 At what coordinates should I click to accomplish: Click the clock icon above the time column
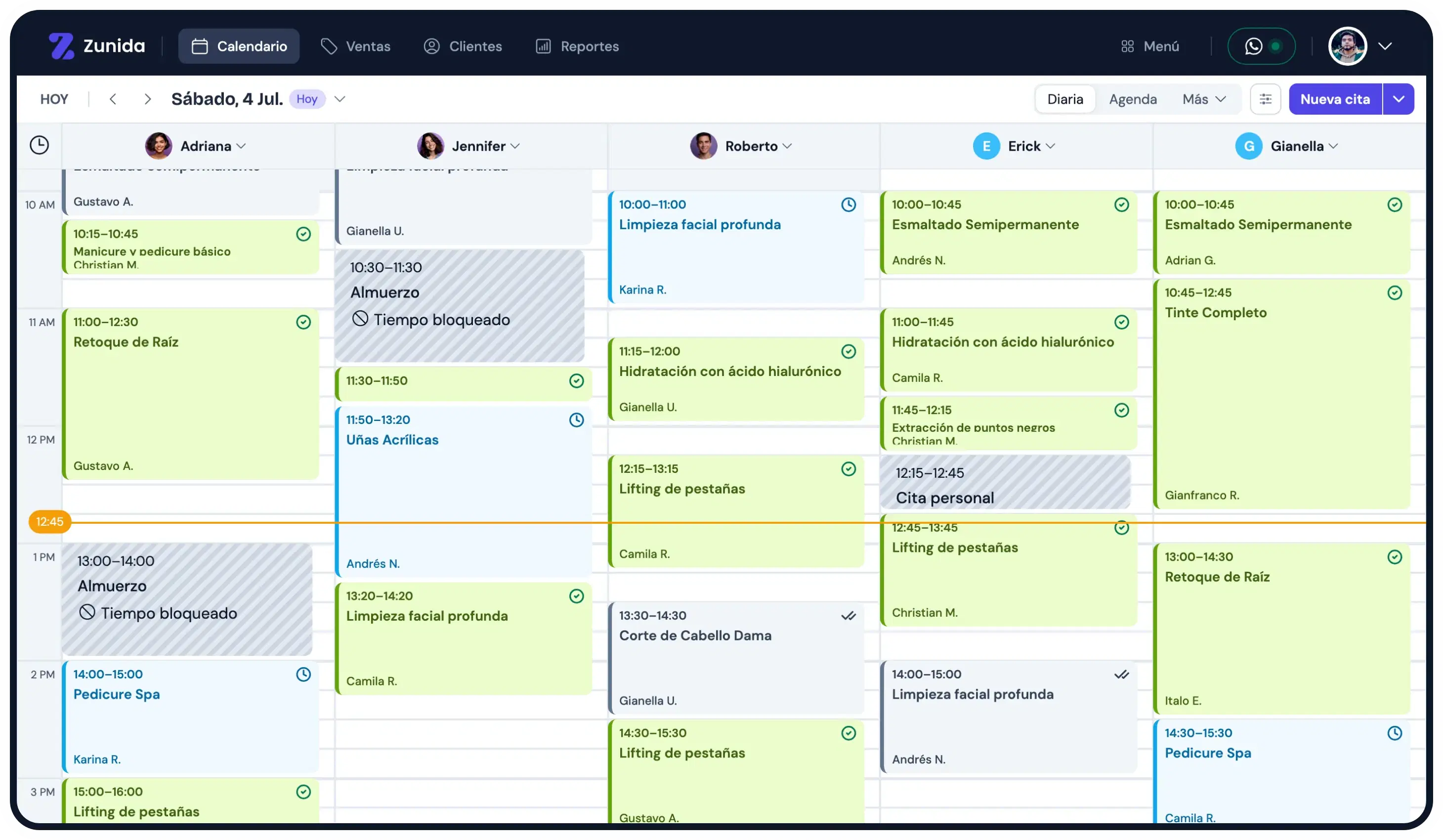click(39, 145)
